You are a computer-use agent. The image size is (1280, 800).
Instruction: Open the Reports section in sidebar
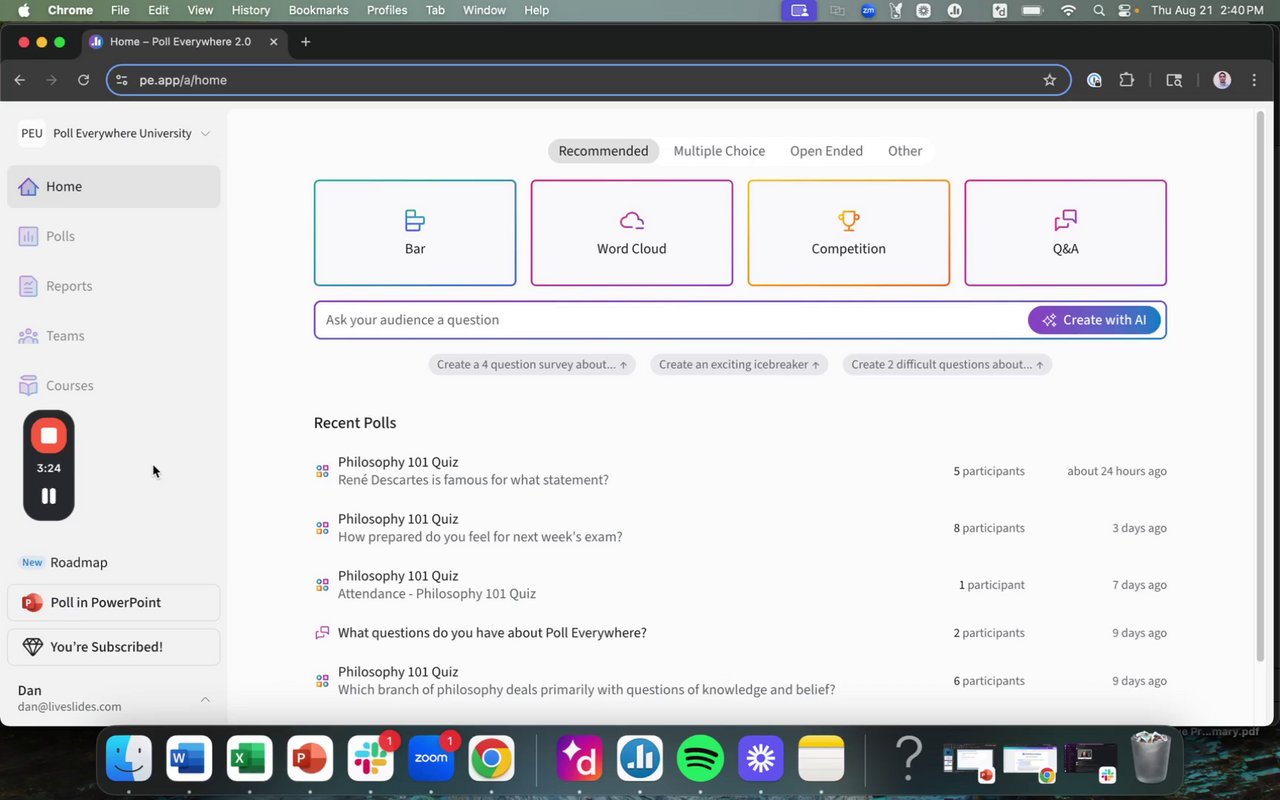(113, 286)
